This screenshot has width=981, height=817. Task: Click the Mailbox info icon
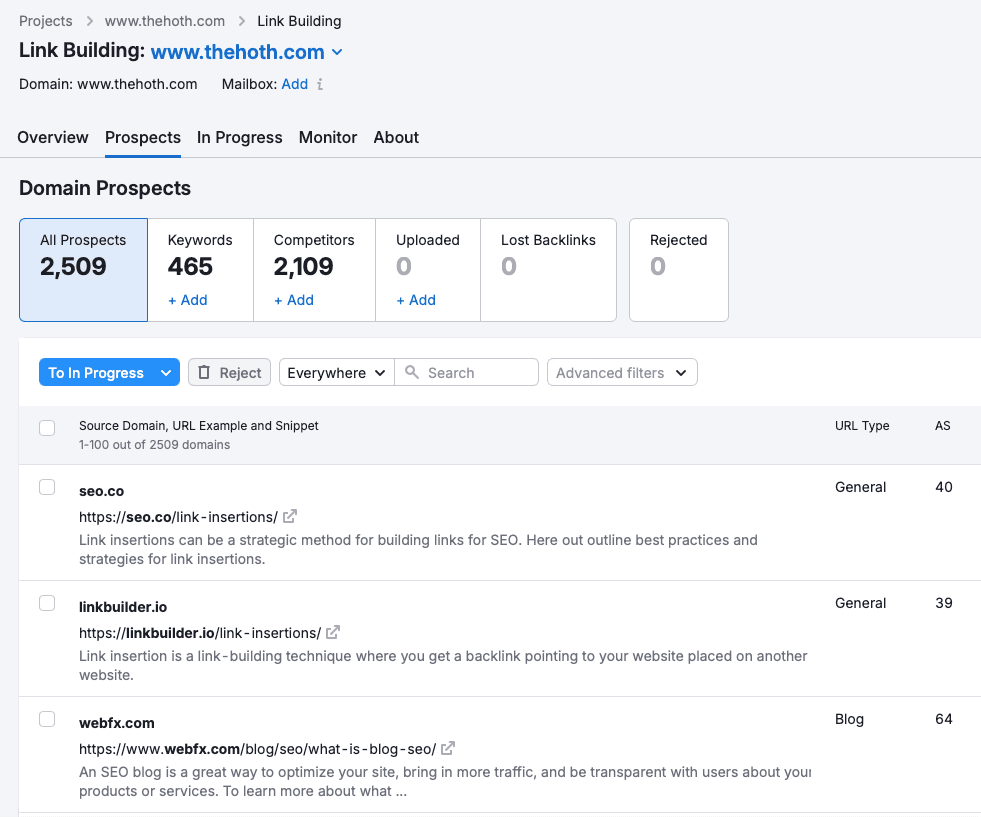tap(320, 85)
